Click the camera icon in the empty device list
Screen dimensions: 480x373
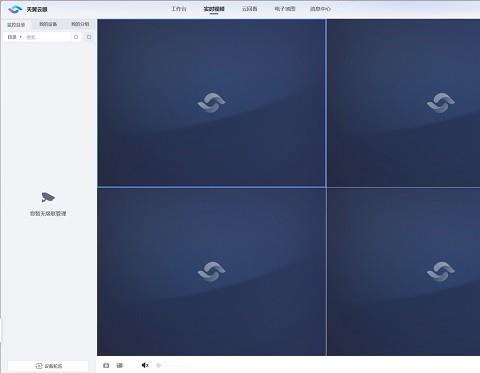48,197
